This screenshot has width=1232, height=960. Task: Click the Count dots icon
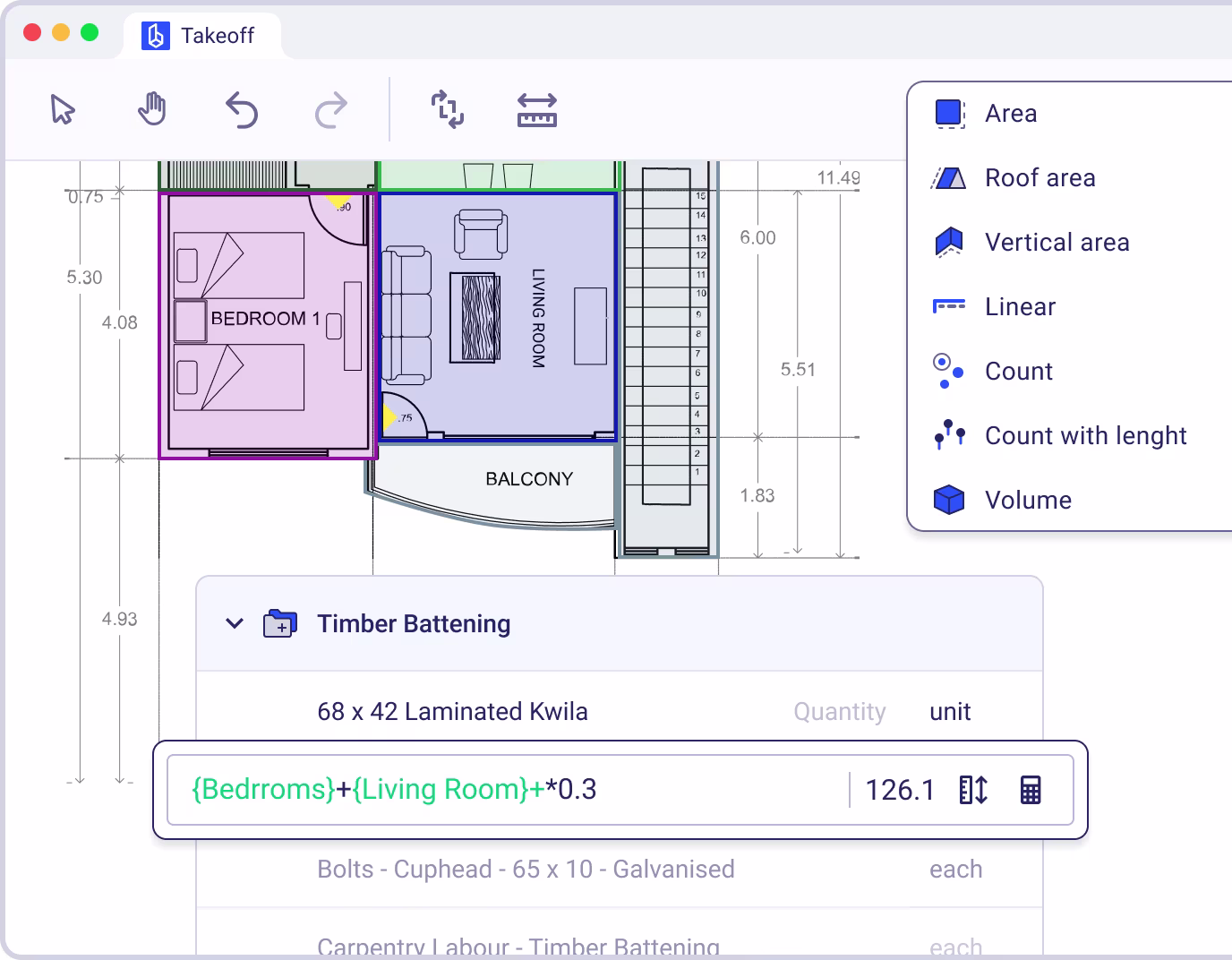click(948, 372)
